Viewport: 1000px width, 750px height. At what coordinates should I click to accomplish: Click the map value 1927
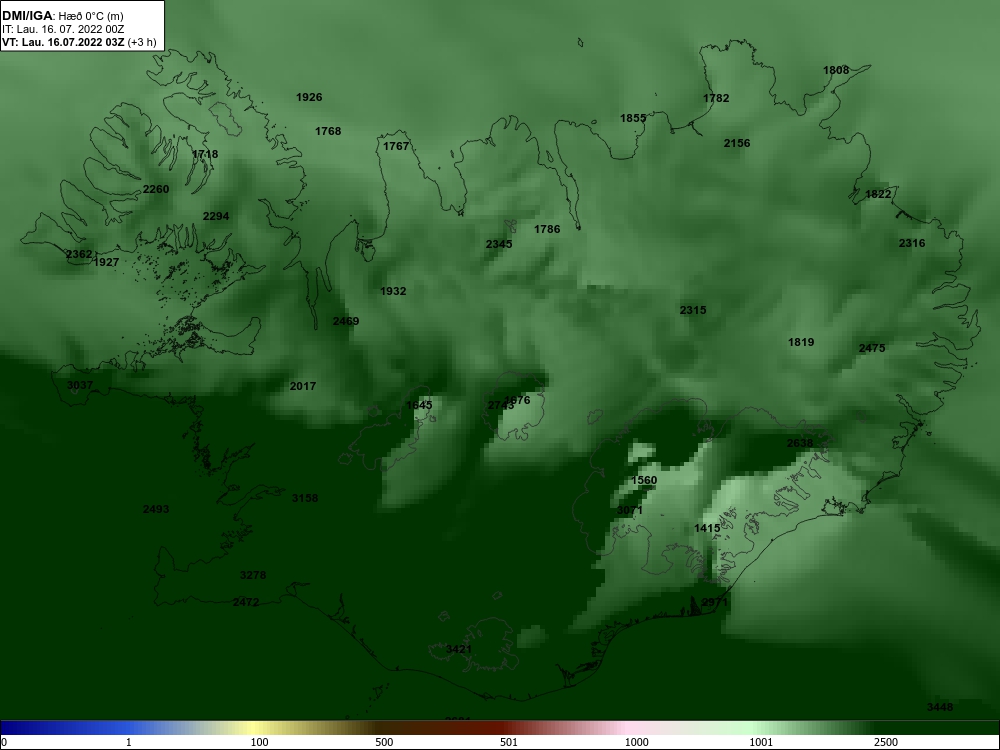pos(106,262)
